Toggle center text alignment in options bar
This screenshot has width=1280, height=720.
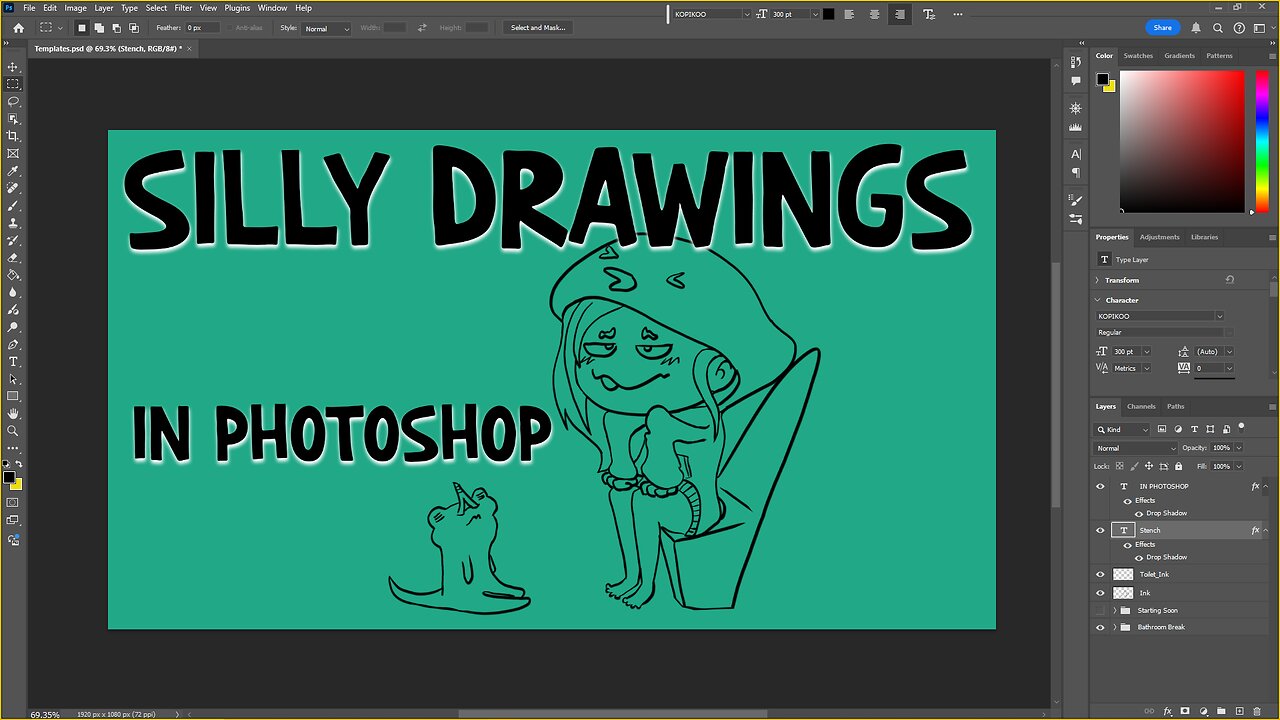874,14
